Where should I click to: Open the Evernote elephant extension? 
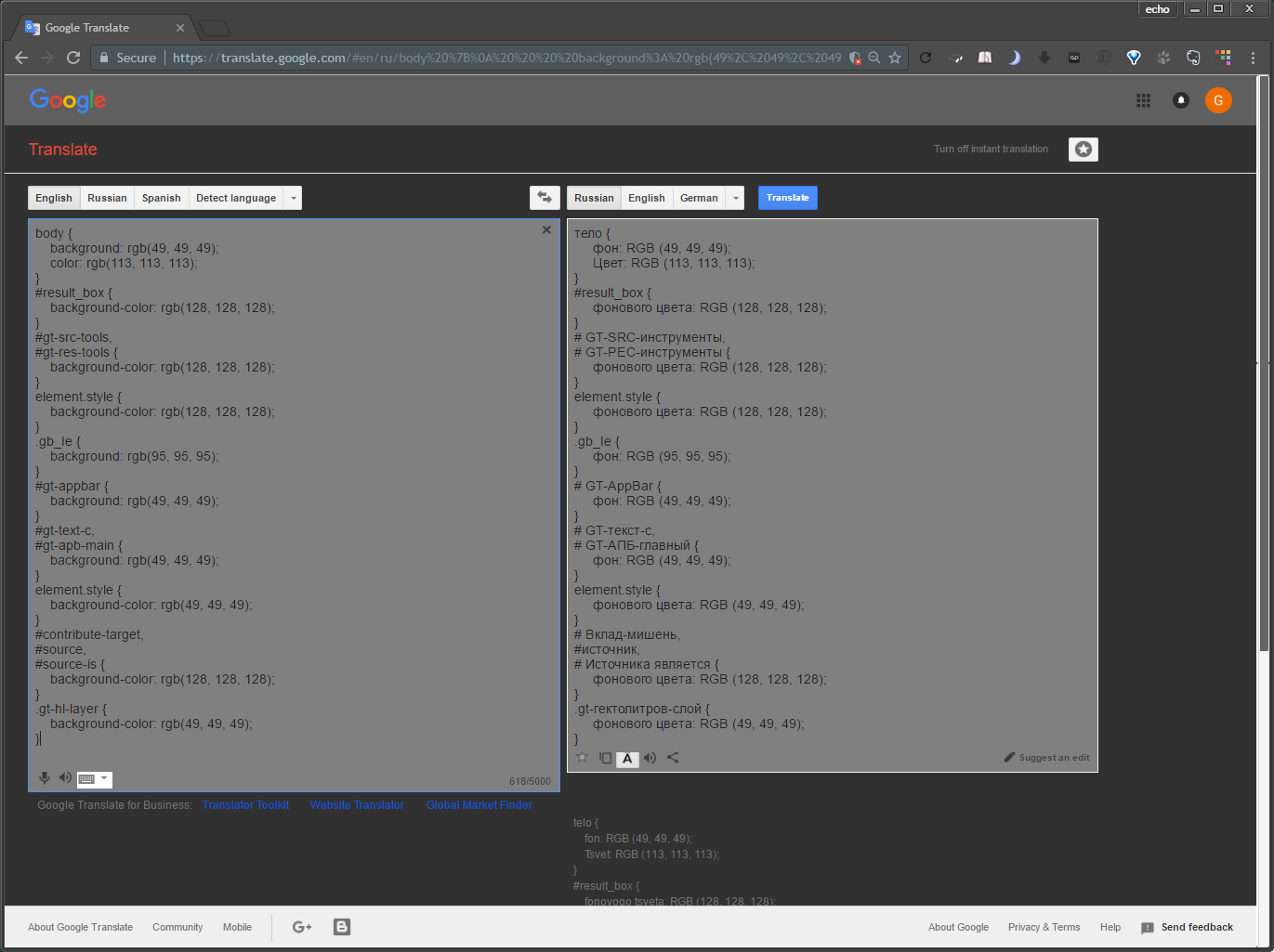1193,58
